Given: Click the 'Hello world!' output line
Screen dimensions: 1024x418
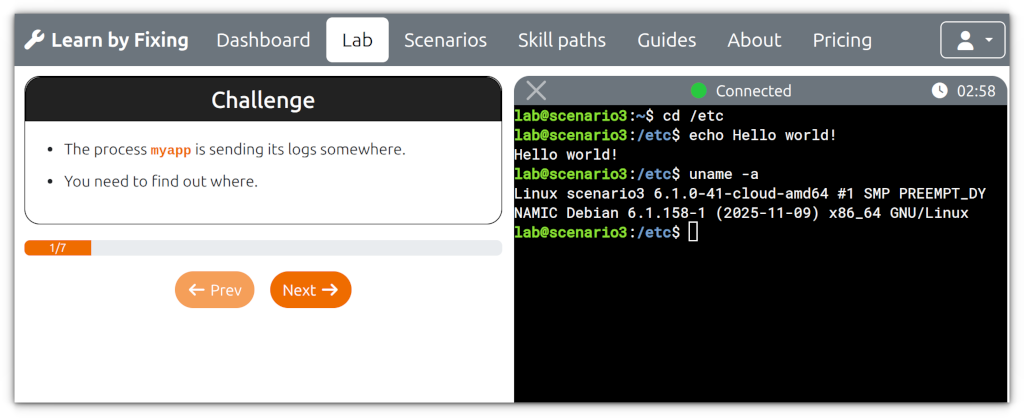Looking at the screenshot, I should (566, 155).
